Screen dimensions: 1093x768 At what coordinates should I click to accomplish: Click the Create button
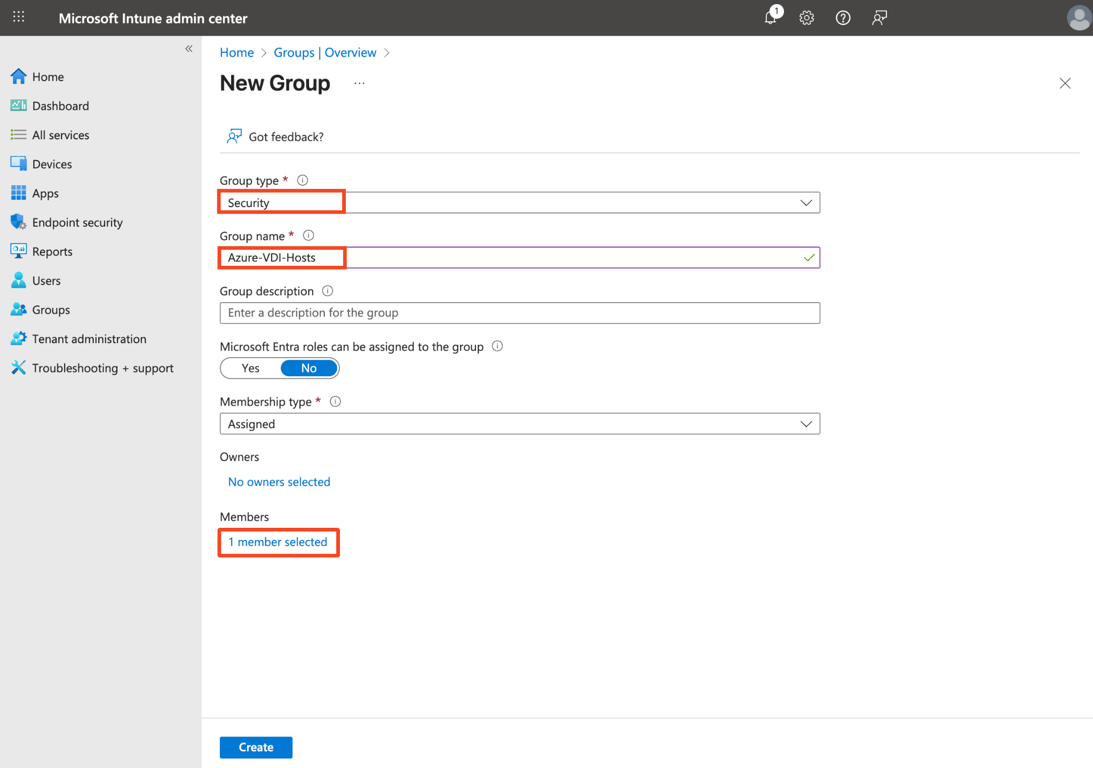tap(256, 747)
